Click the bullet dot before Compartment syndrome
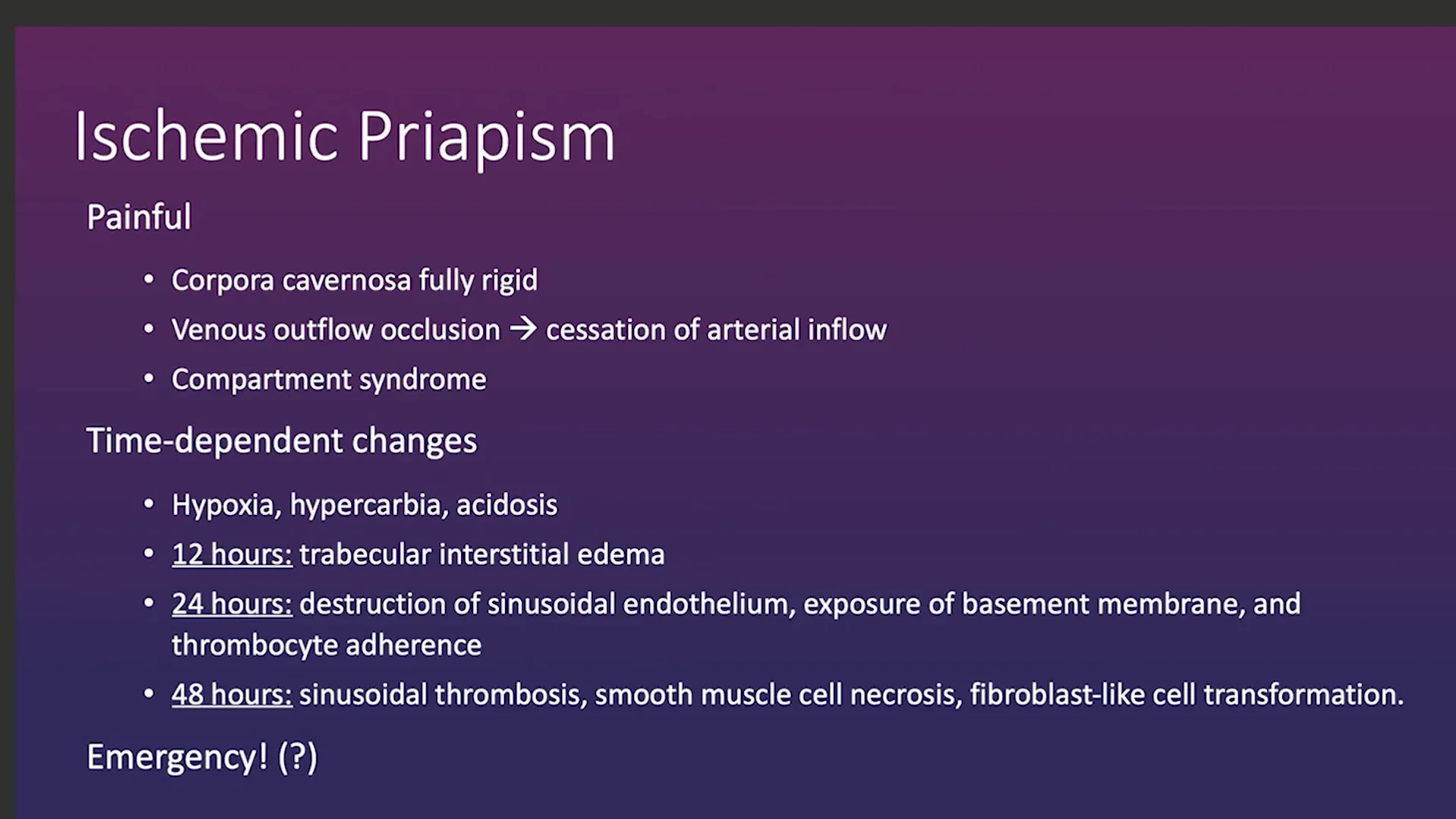Viewport: 1456px width, 819px height. click(x=149, y=378)
